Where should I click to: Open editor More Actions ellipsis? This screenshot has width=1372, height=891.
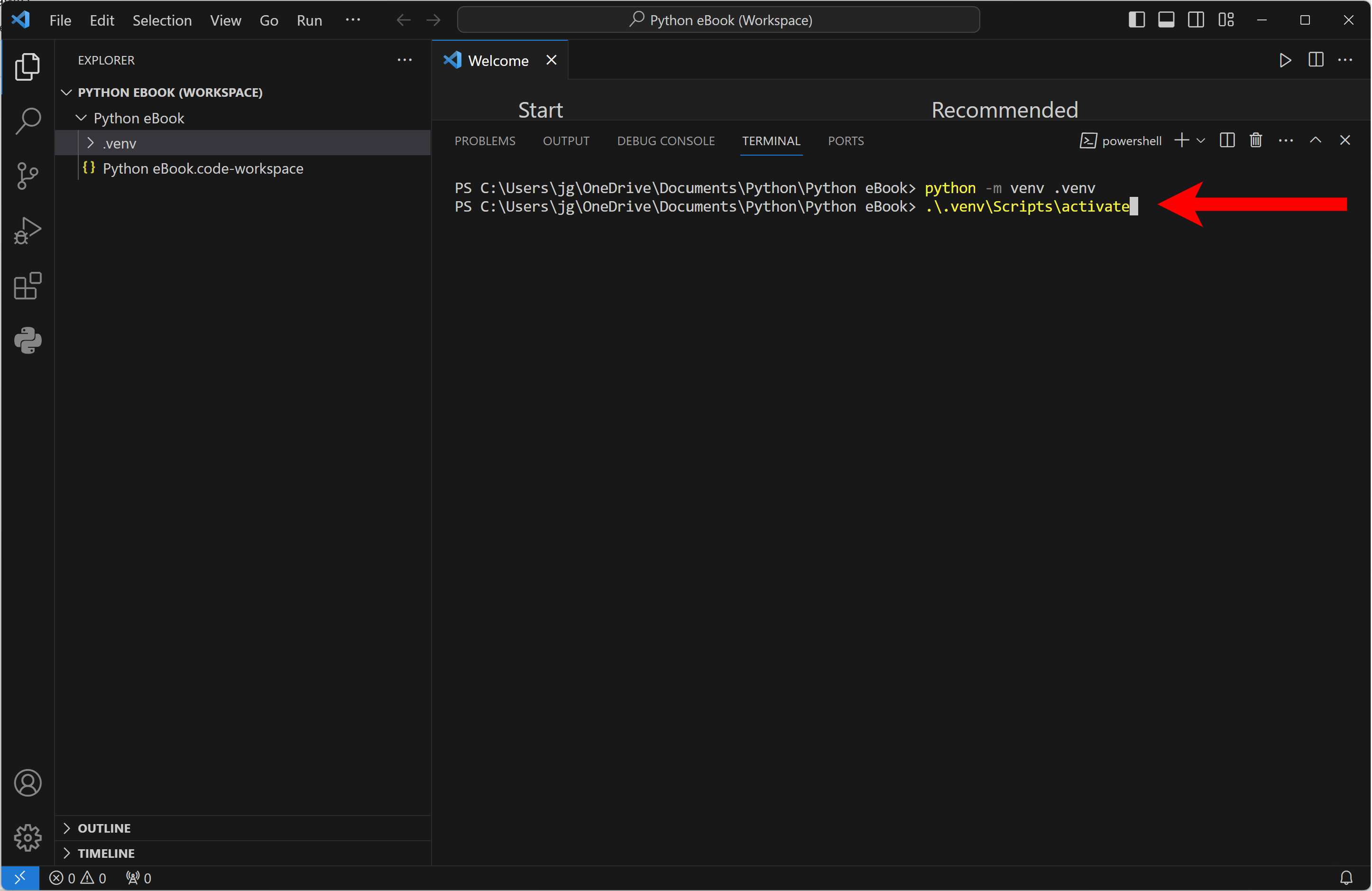pyautogui.click(x=1345, y=60)
